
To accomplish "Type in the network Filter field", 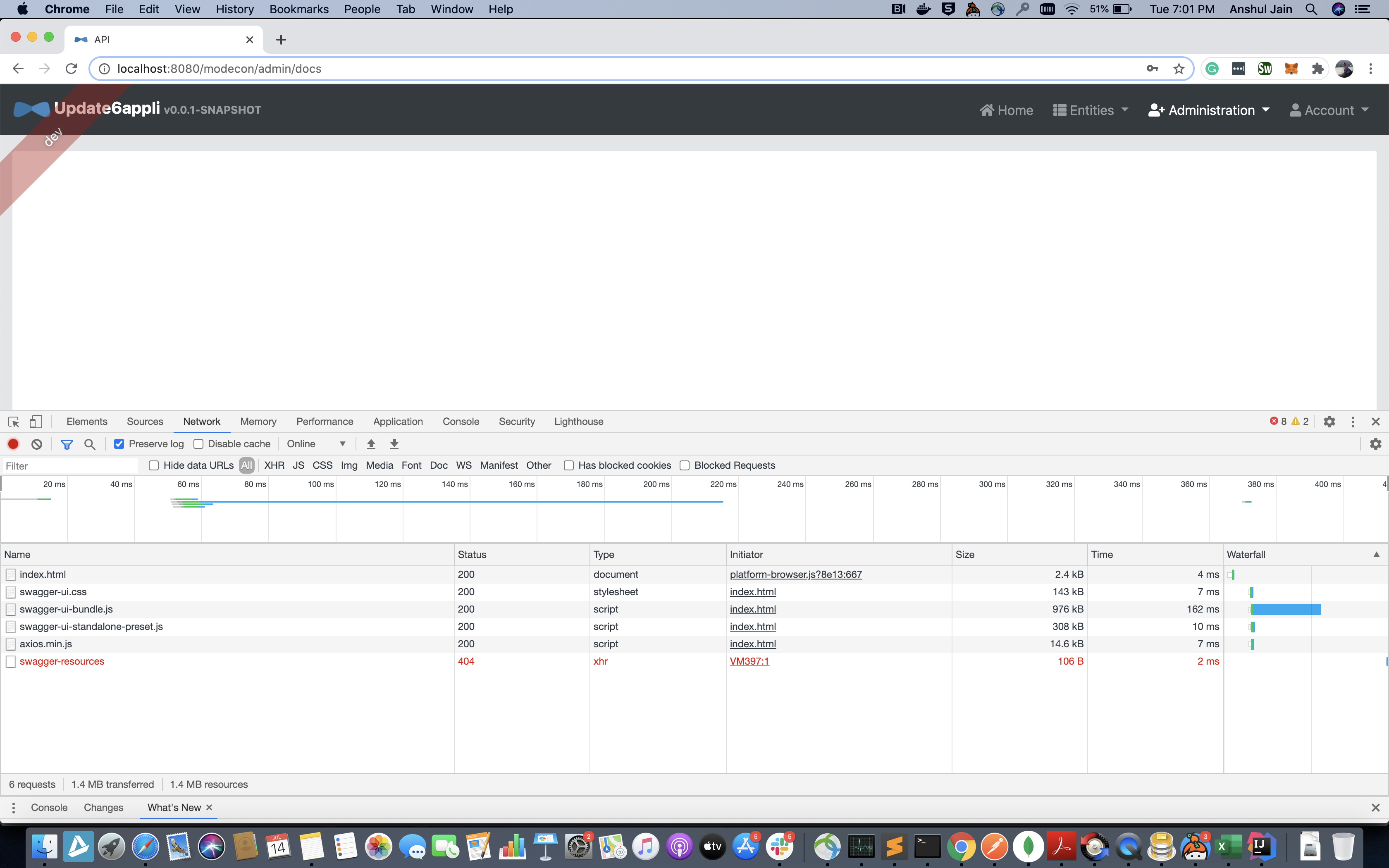I will (69, 465).
